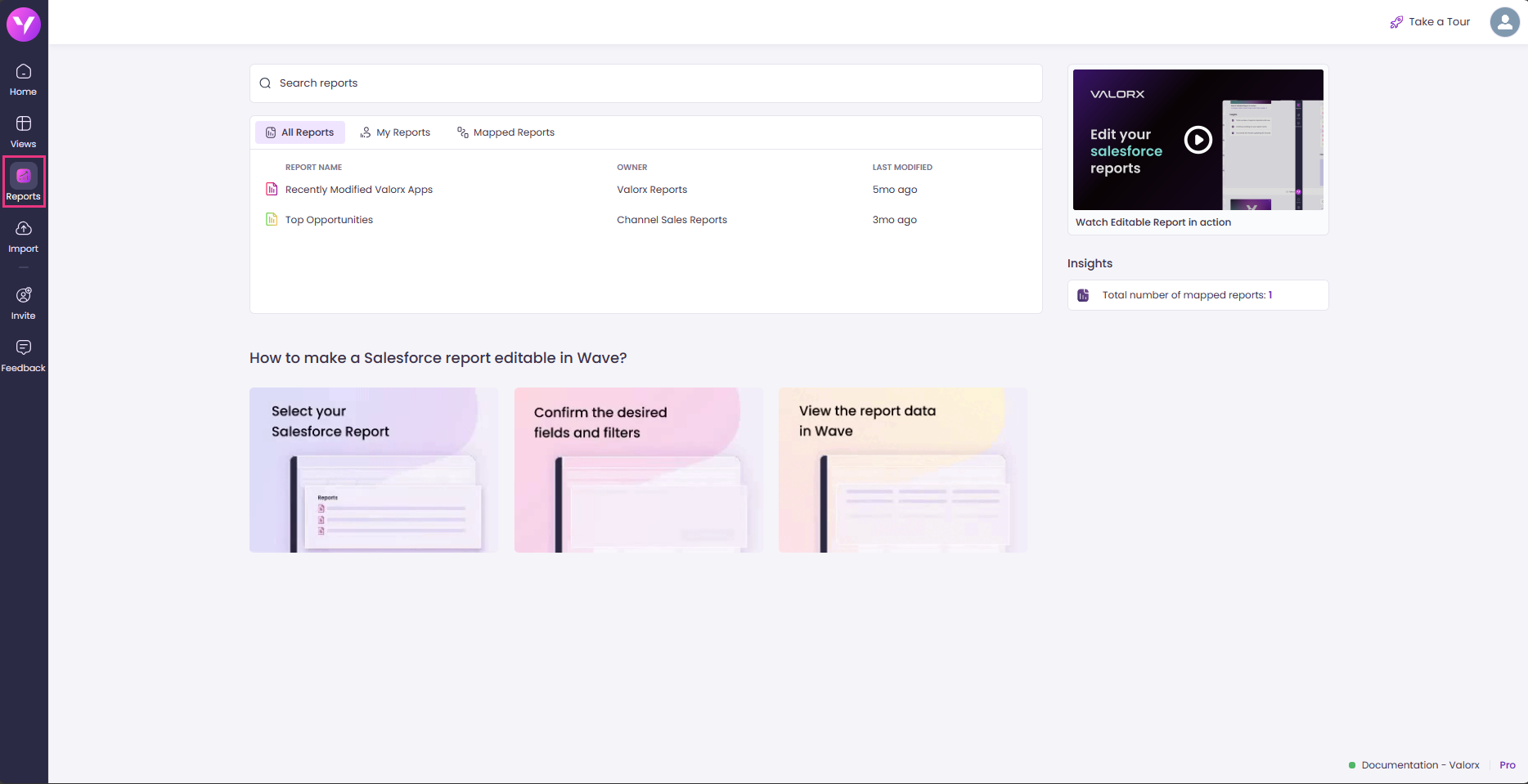This screenshot has width=1528, height=784.
Task: Click the Insights heading
Action: click(1090, 263)
